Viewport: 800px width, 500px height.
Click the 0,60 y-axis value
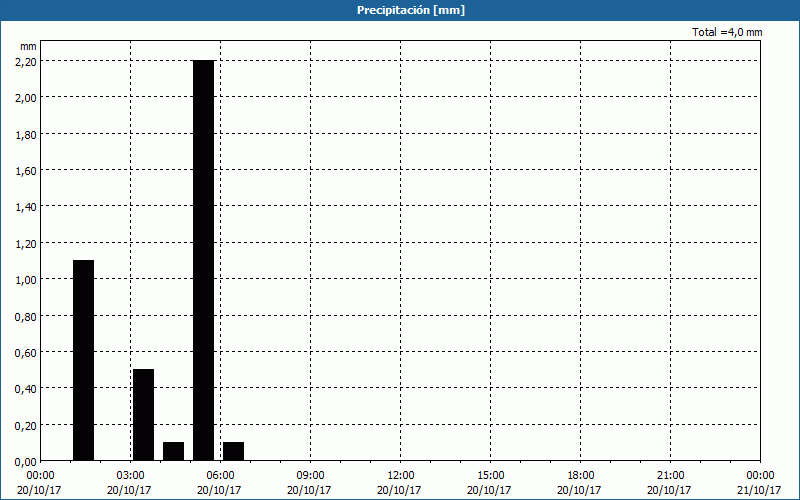[x=26, y=353]
